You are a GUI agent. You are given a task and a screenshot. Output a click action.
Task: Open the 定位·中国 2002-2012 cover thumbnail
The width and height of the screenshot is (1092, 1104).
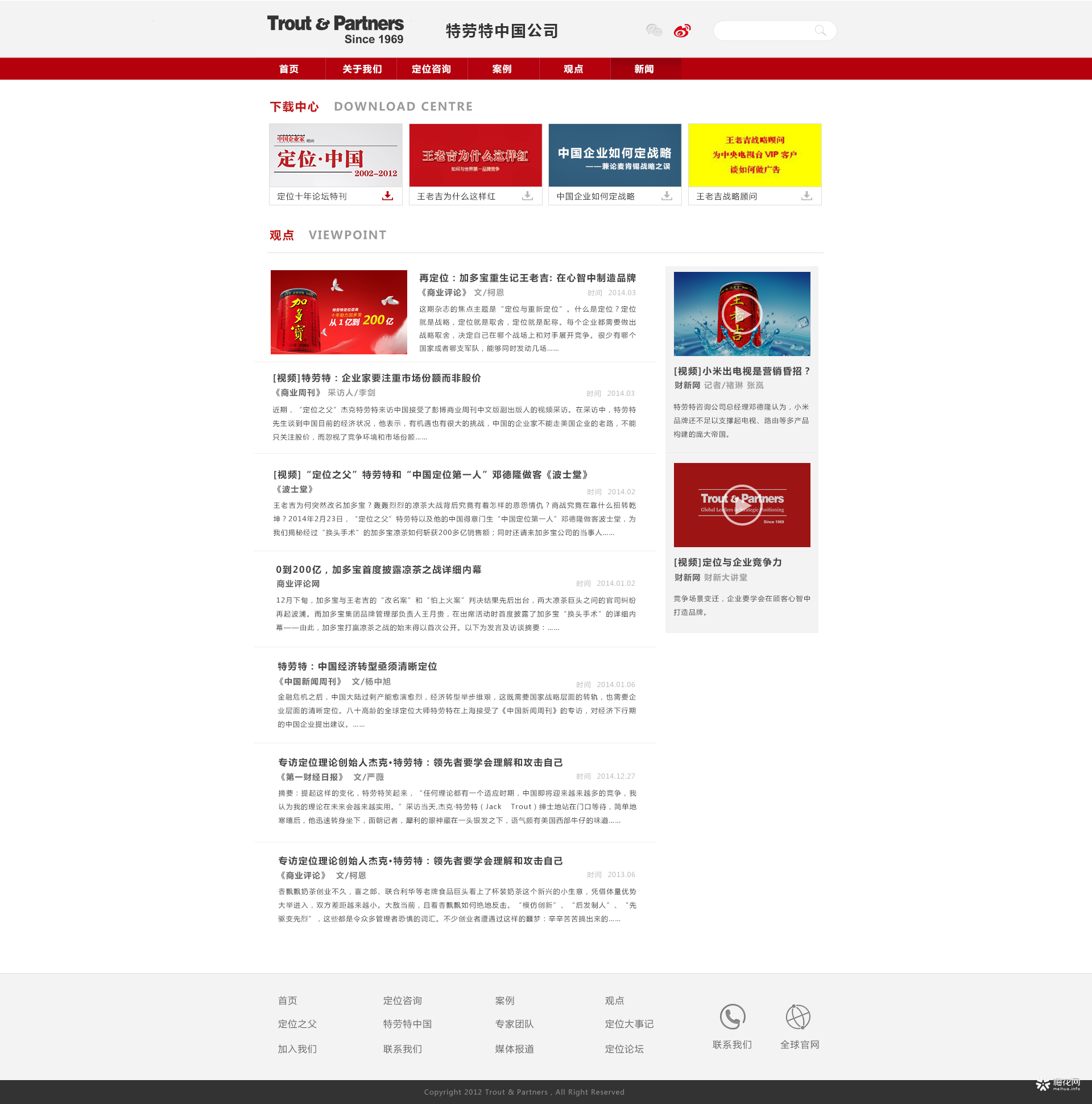pos(336,155)
